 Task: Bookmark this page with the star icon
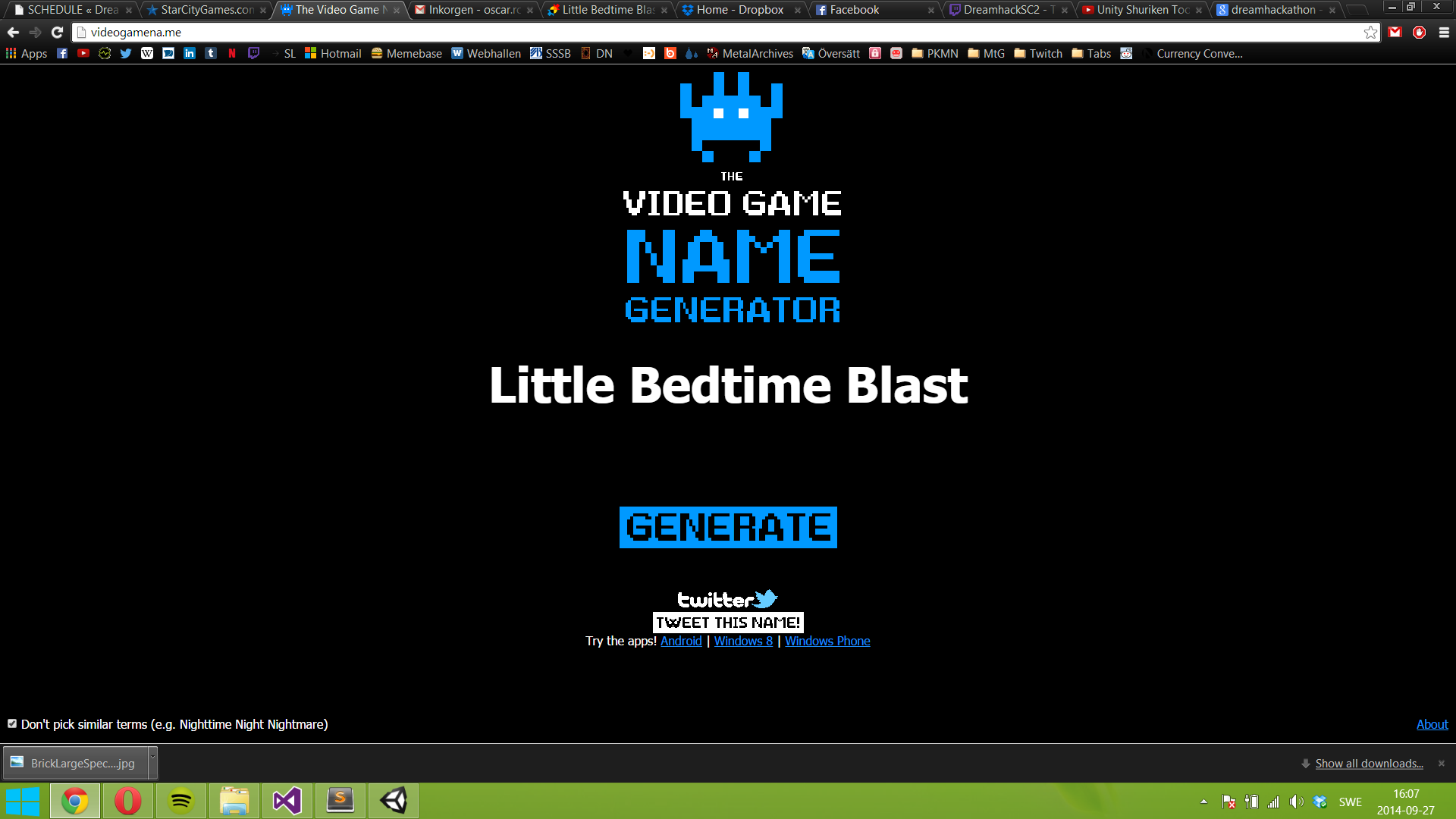click(x=1370, y=33)
